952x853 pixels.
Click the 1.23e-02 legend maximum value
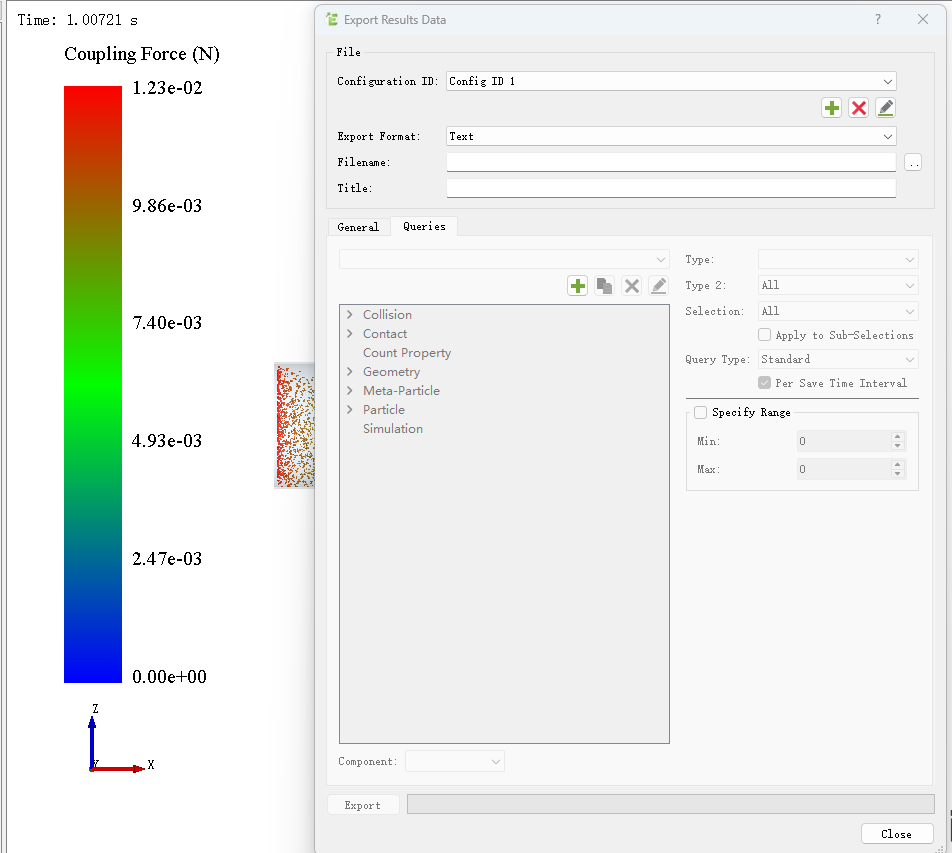167,88
